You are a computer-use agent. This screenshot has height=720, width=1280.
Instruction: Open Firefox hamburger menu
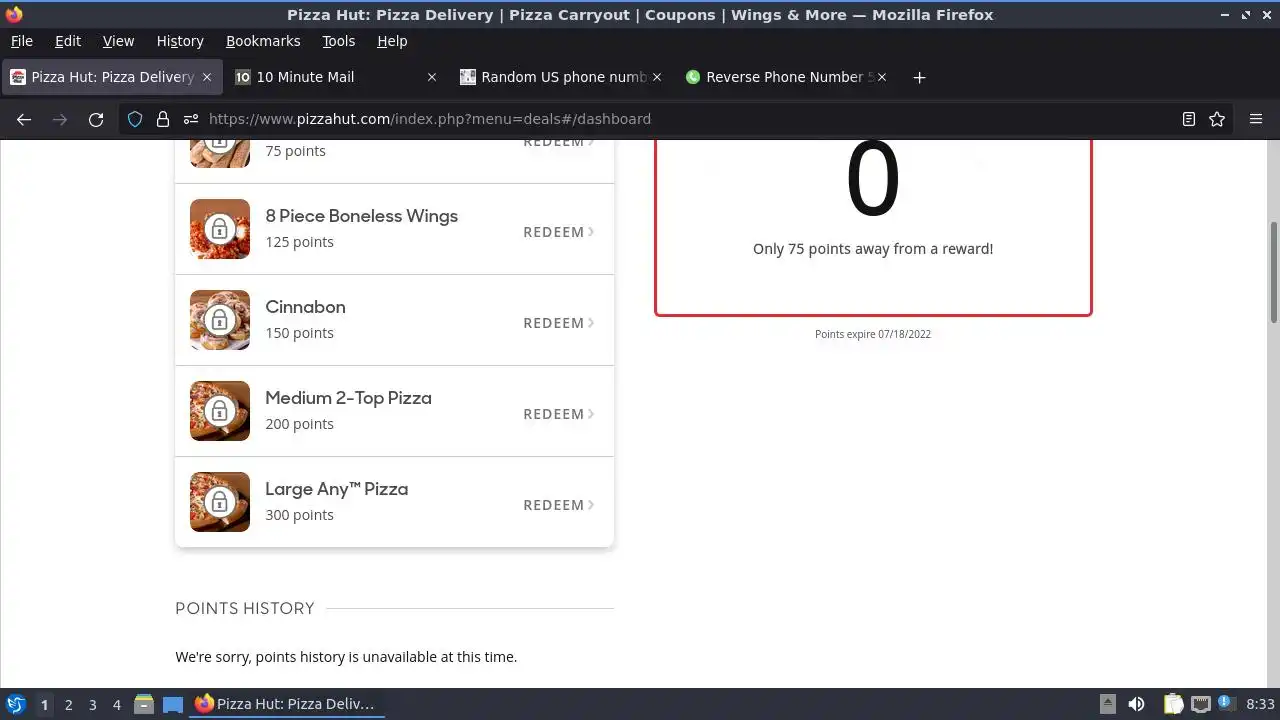coord(1256,119)
